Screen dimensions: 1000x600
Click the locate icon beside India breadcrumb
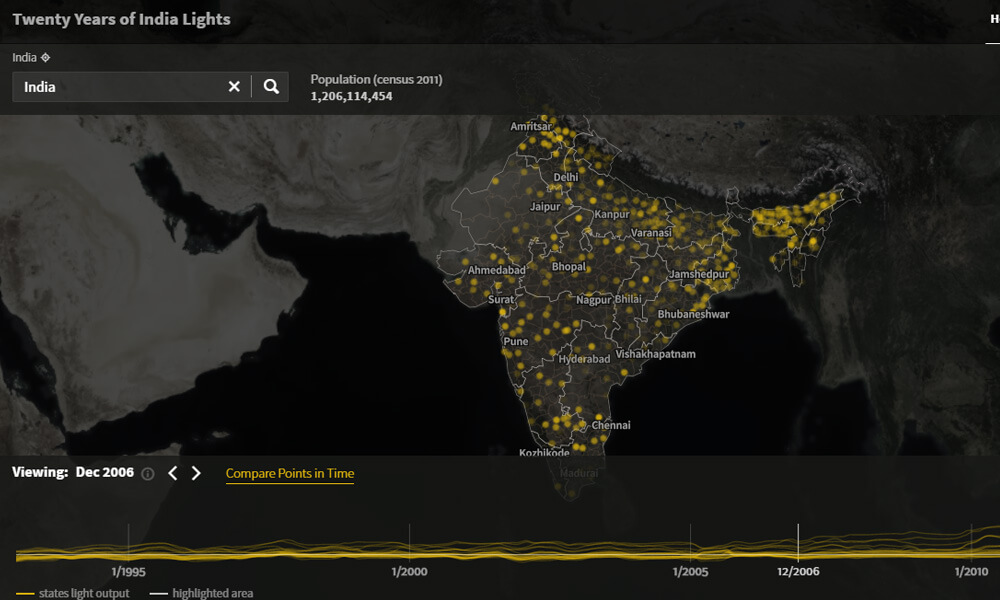click(x=46, y=57)
